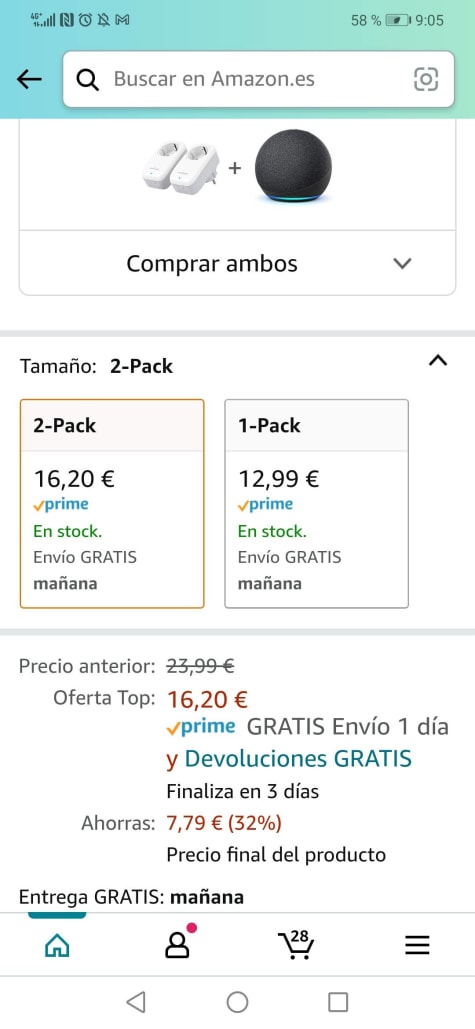Tap Android home circle button
This screenshot has width=475, height=1029.
click(238, 1002)
